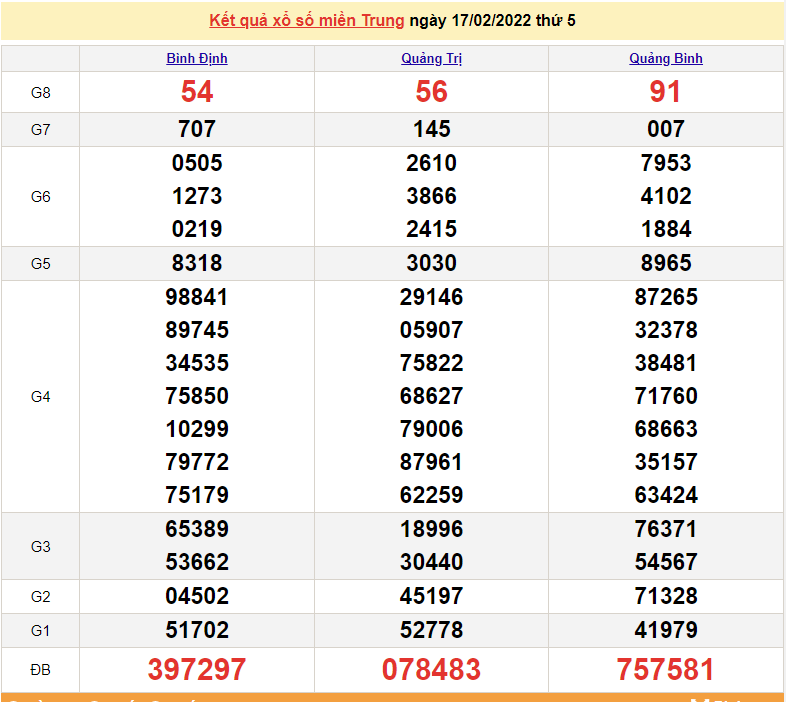Click special prize number 397297

pos(197,669)
